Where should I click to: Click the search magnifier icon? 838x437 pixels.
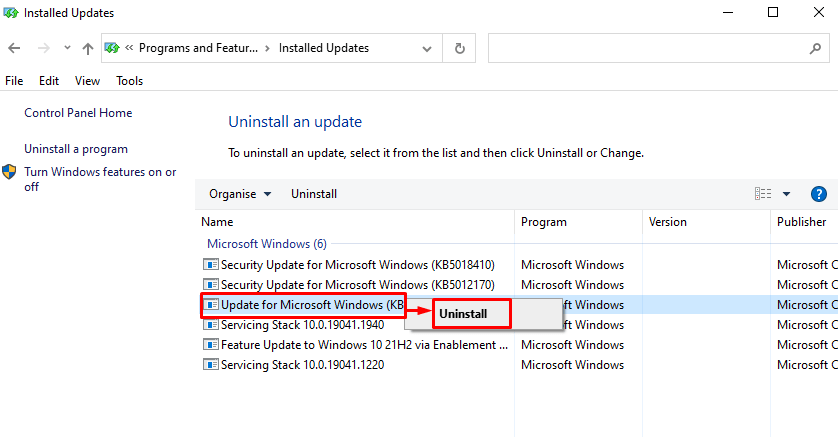point(815,49)
